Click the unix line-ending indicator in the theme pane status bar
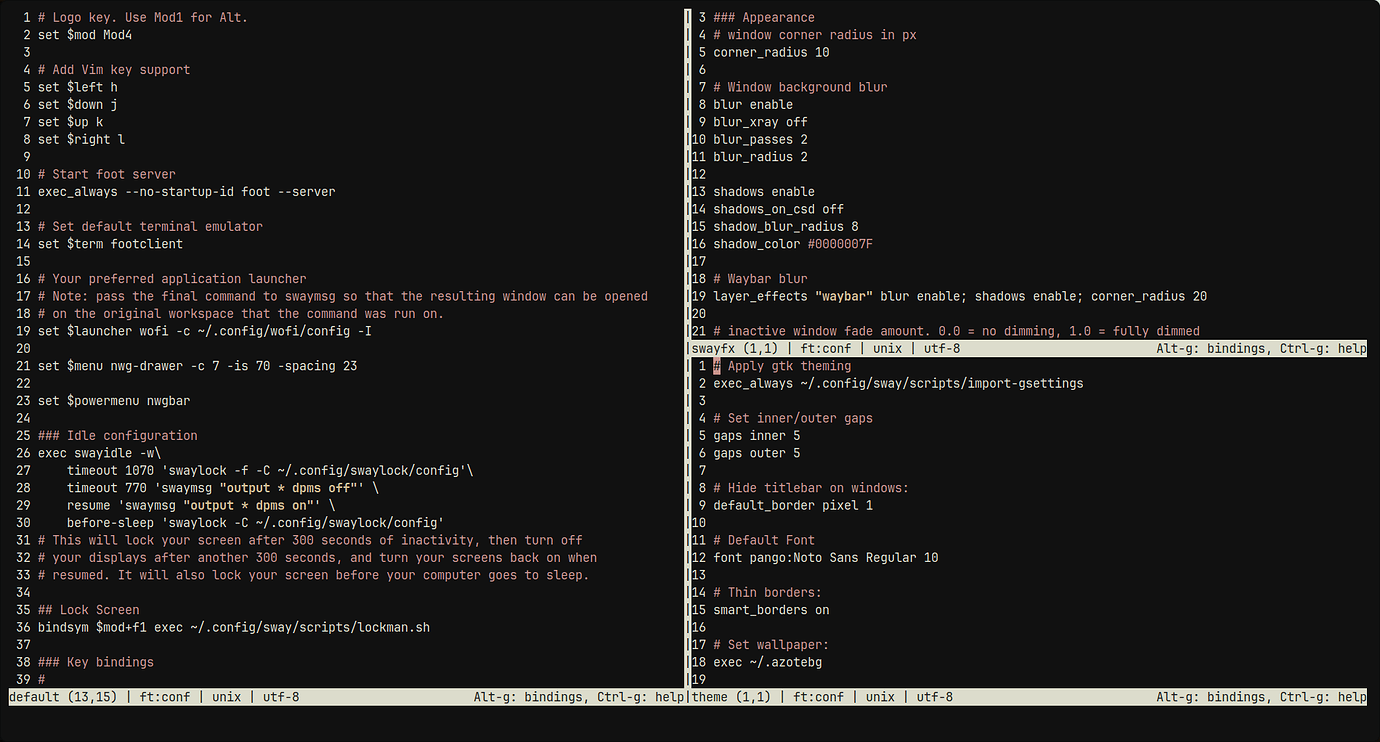This screenshot has height=742, width=1380. click(x=880, y=697)
